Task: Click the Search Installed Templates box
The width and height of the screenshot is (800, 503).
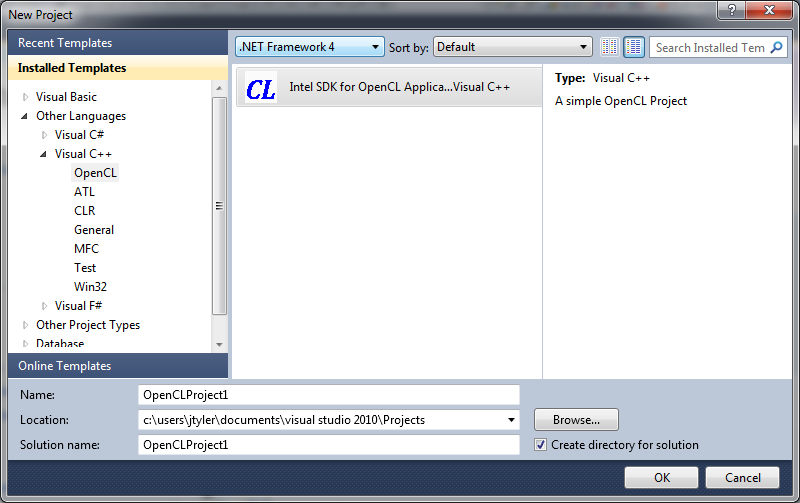Action: click(710, 47)
